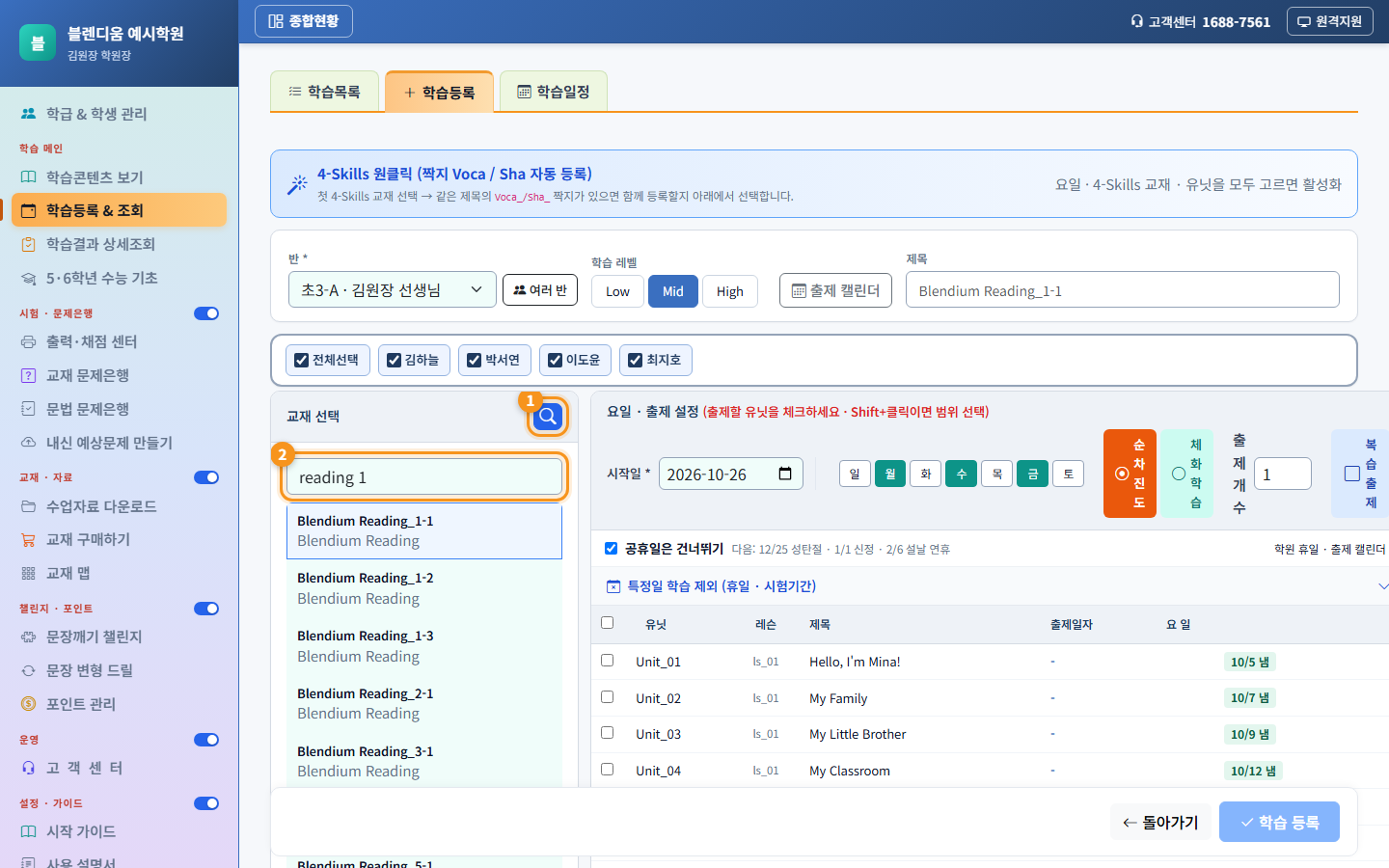
Task: Uncheck student 김하늘 checkbox
Action: coord(395,360)
